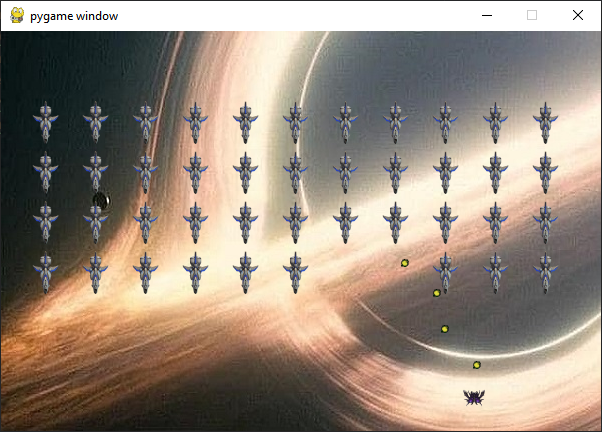The image size is (602, 432).
Task: Click the pygame snake icon in title bar
Action: click(17, 15)
